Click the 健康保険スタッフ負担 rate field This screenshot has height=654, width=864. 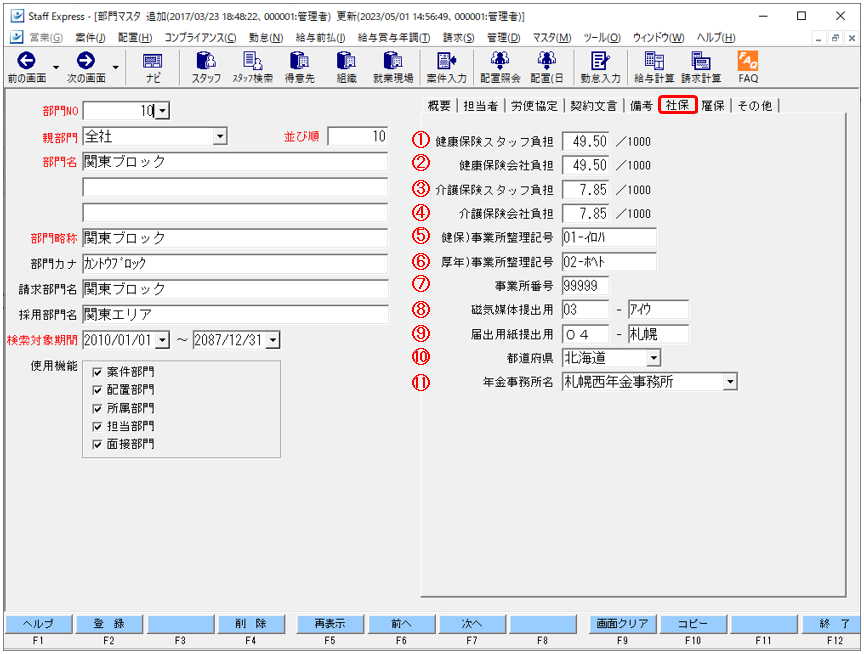tap(585, 141)
